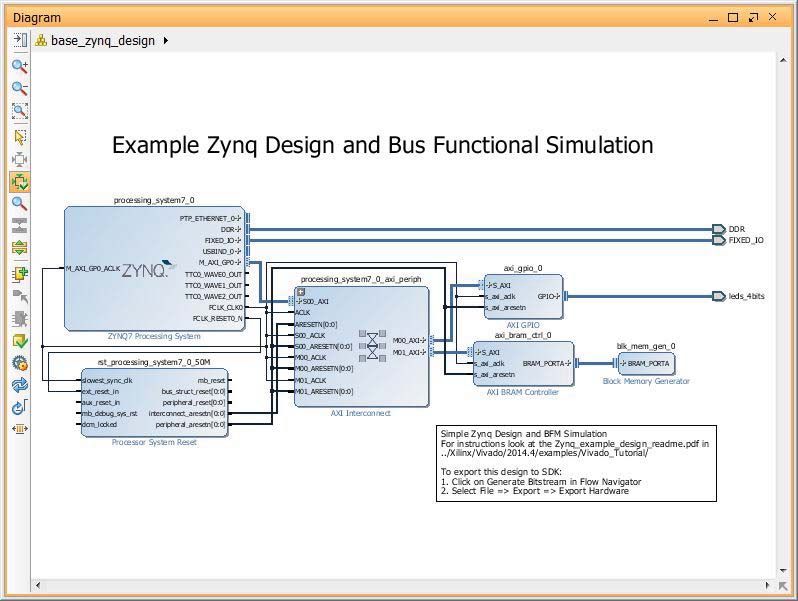The height and width of the screenshot is (601, 798).
Task: Float the Diagram window
Action: click(753, 17)
